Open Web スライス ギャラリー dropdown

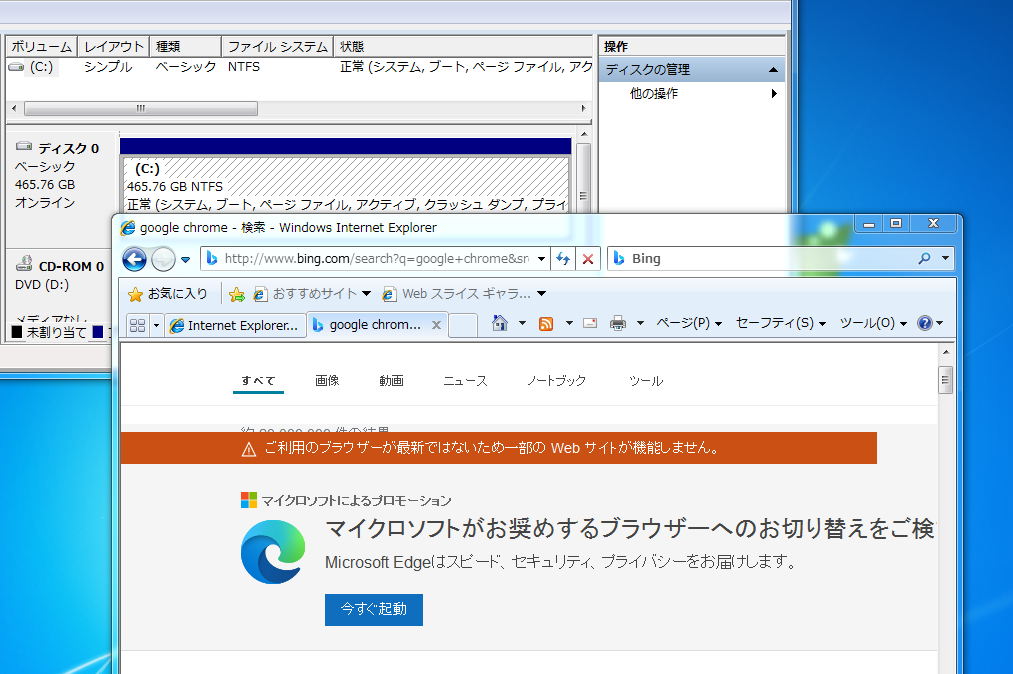465,294
